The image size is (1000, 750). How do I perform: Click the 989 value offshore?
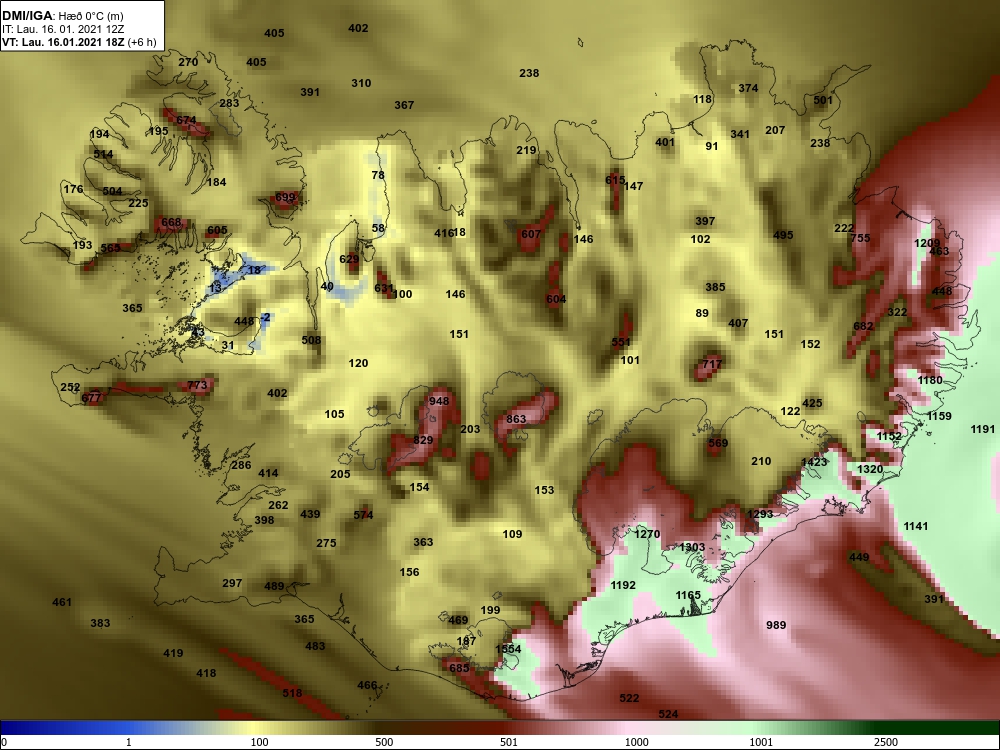tap(776, 625)
